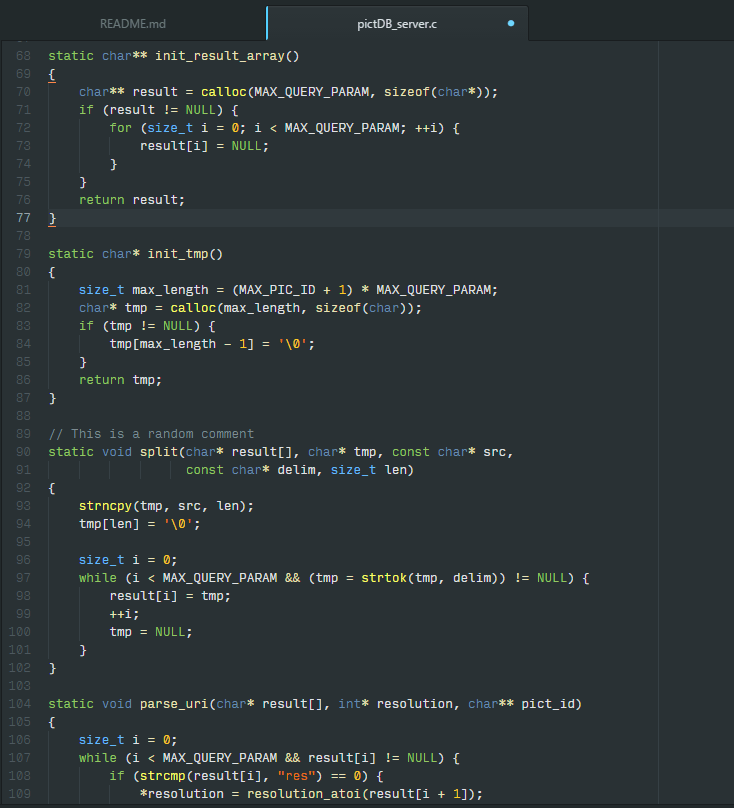Click line number 90 in the gutter
734x808 pixels.
[x=23, y=452]
